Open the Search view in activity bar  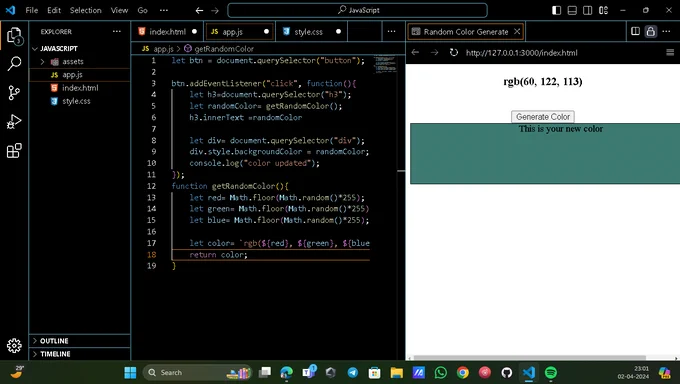(14, 64)
